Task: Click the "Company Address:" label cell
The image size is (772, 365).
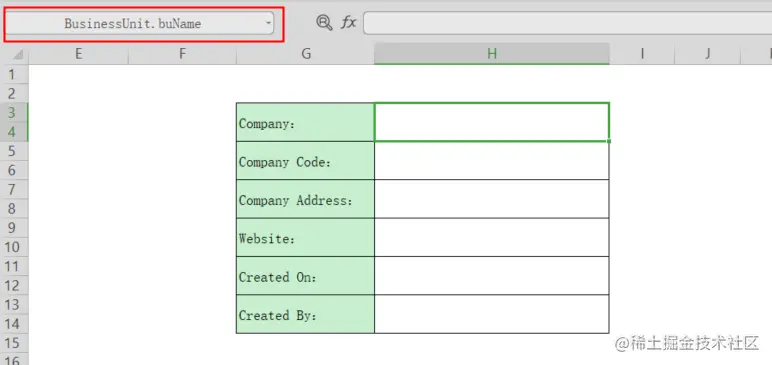Action: click(x=305, y=199)
